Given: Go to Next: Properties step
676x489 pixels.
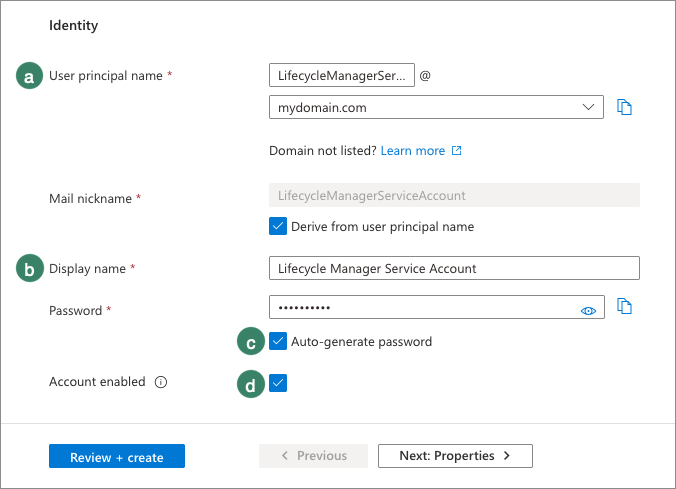Looking at the screenshot, I should [455, 456].
